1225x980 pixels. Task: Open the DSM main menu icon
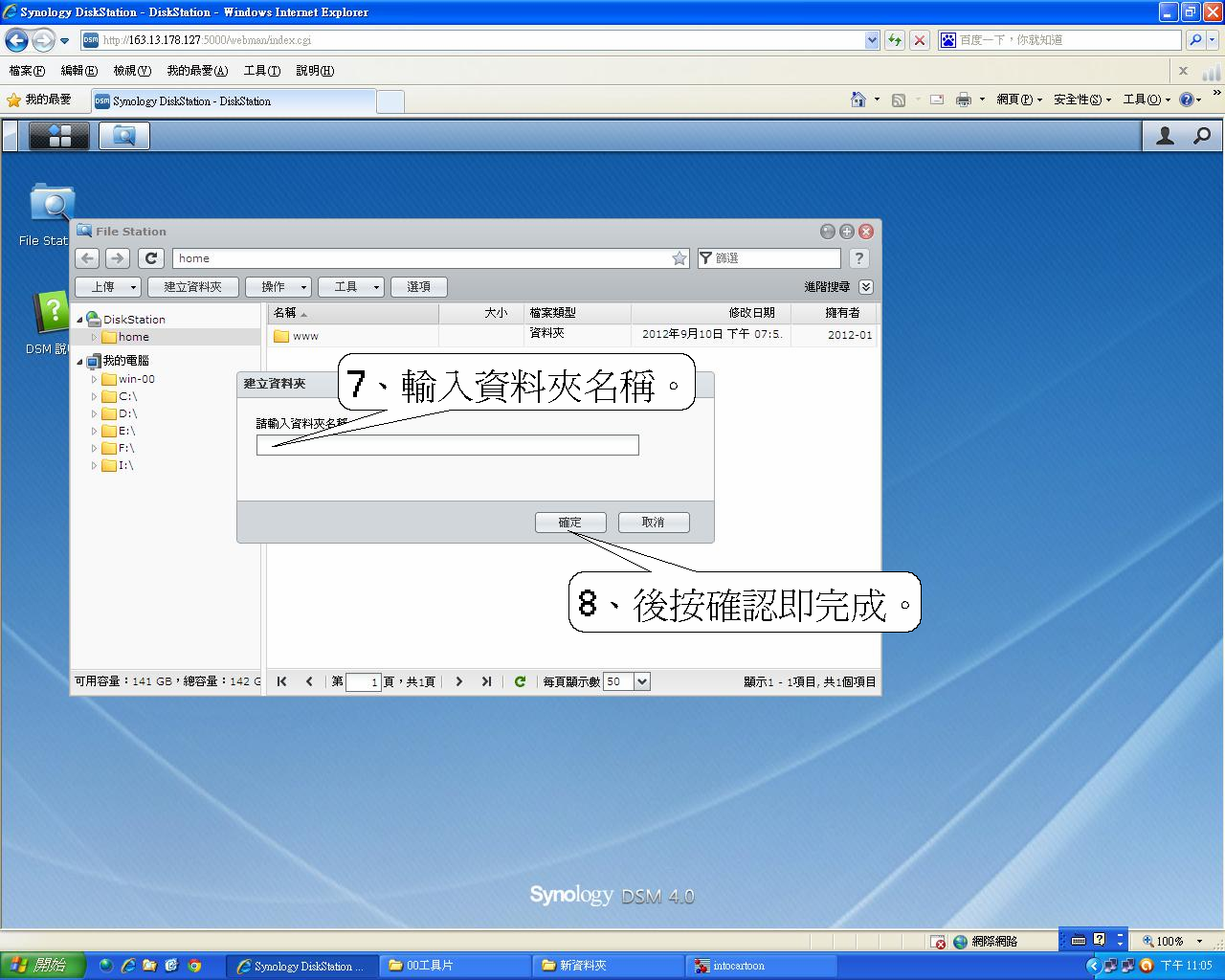coord(59,136)
